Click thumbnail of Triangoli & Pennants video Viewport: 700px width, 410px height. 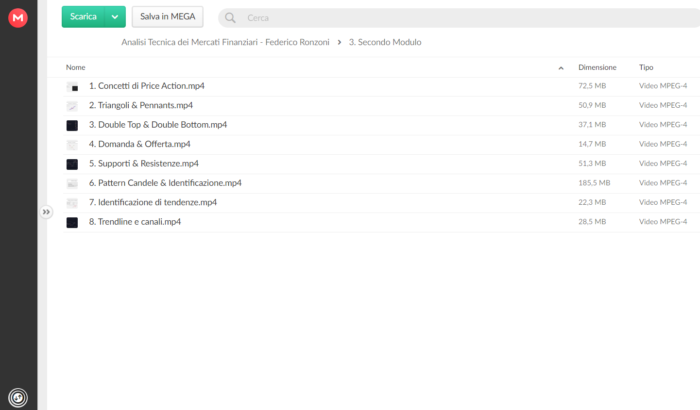72,106
